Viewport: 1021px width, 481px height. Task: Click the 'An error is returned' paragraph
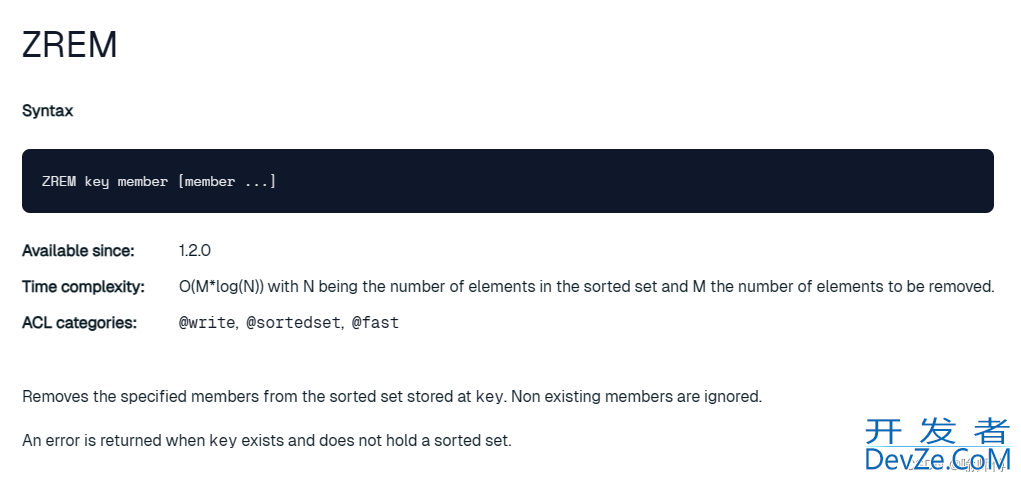coord(267,441)
